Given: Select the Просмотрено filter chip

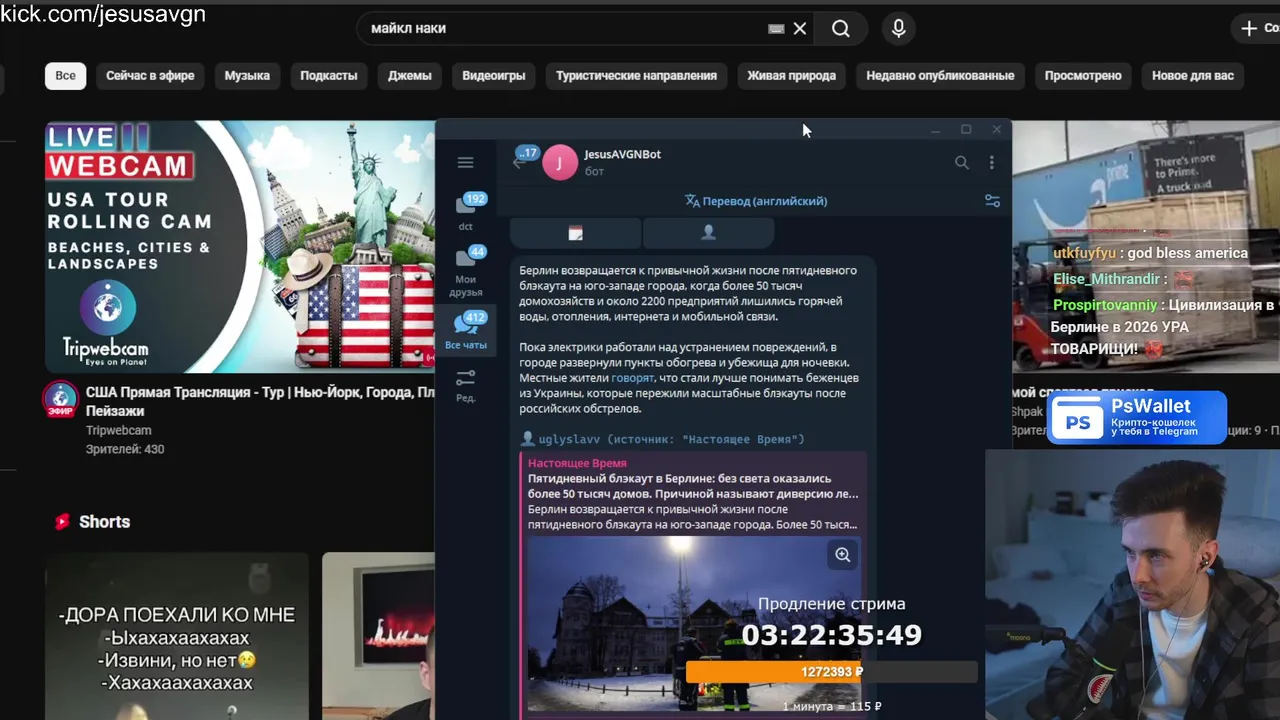Looking at the screenshot, I should click(1083, 75).
